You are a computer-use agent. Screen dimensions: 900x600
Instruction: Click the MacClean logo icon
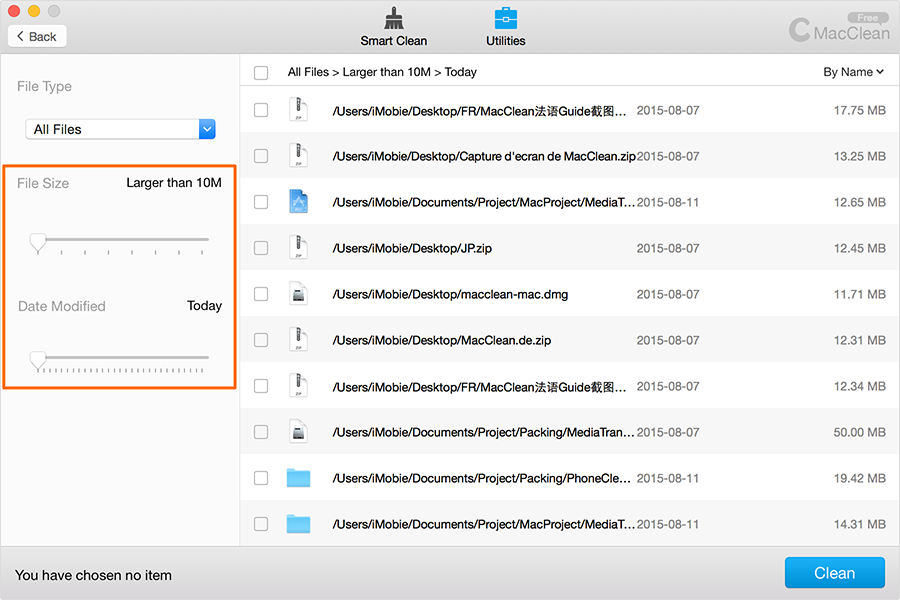[800, 30]
